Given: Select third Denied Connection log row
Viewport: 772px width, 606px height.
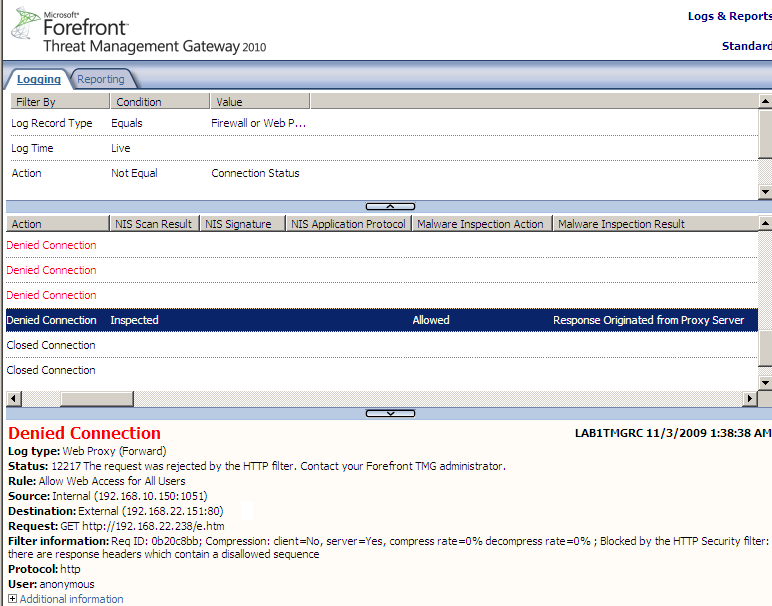Looking at the screenshot, I should [382, 295].
